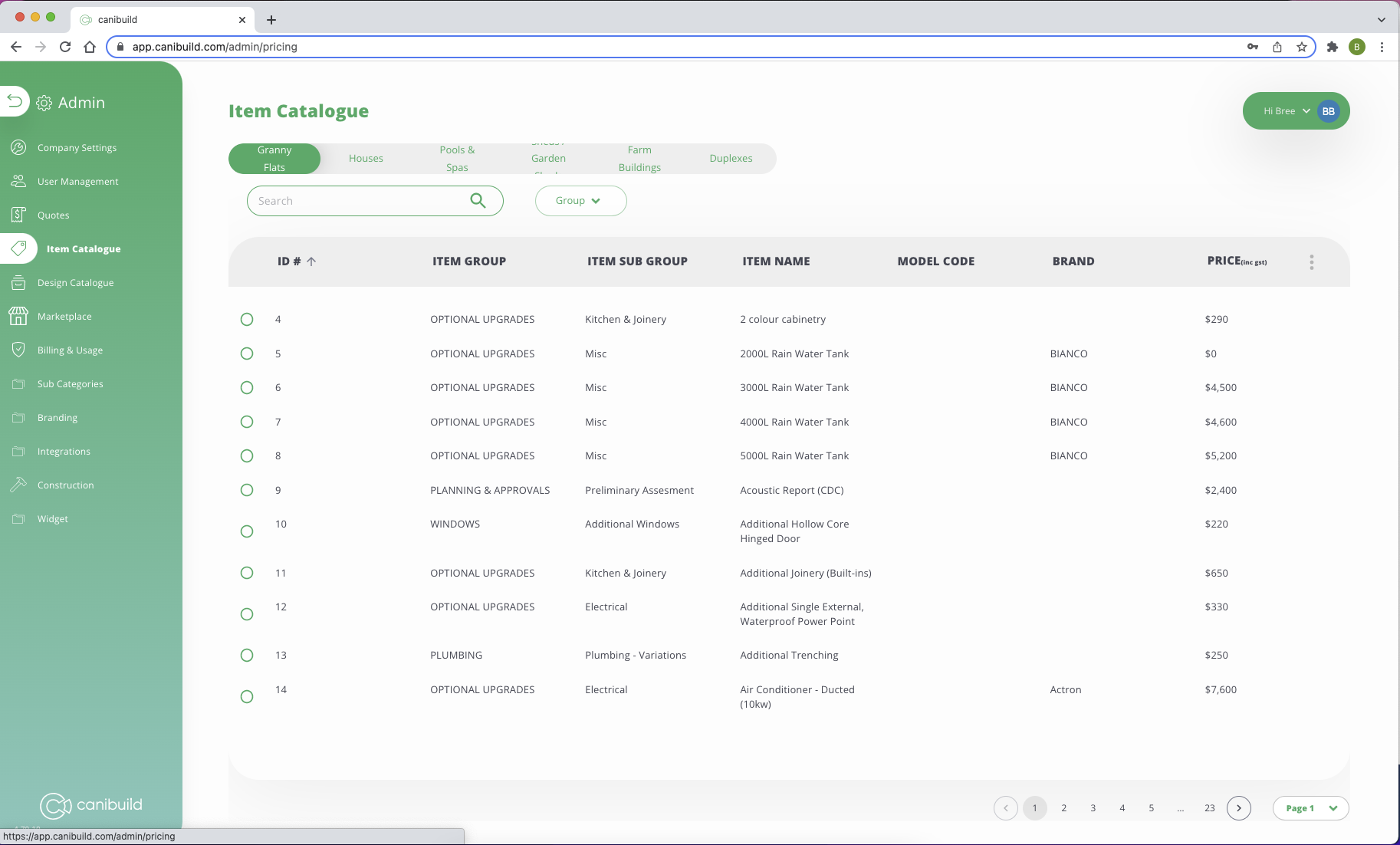Image resolution: width=1400 pixels, height=845 pixels.
Task: Open Billing & Usage
Action: [x=69, y=350]
